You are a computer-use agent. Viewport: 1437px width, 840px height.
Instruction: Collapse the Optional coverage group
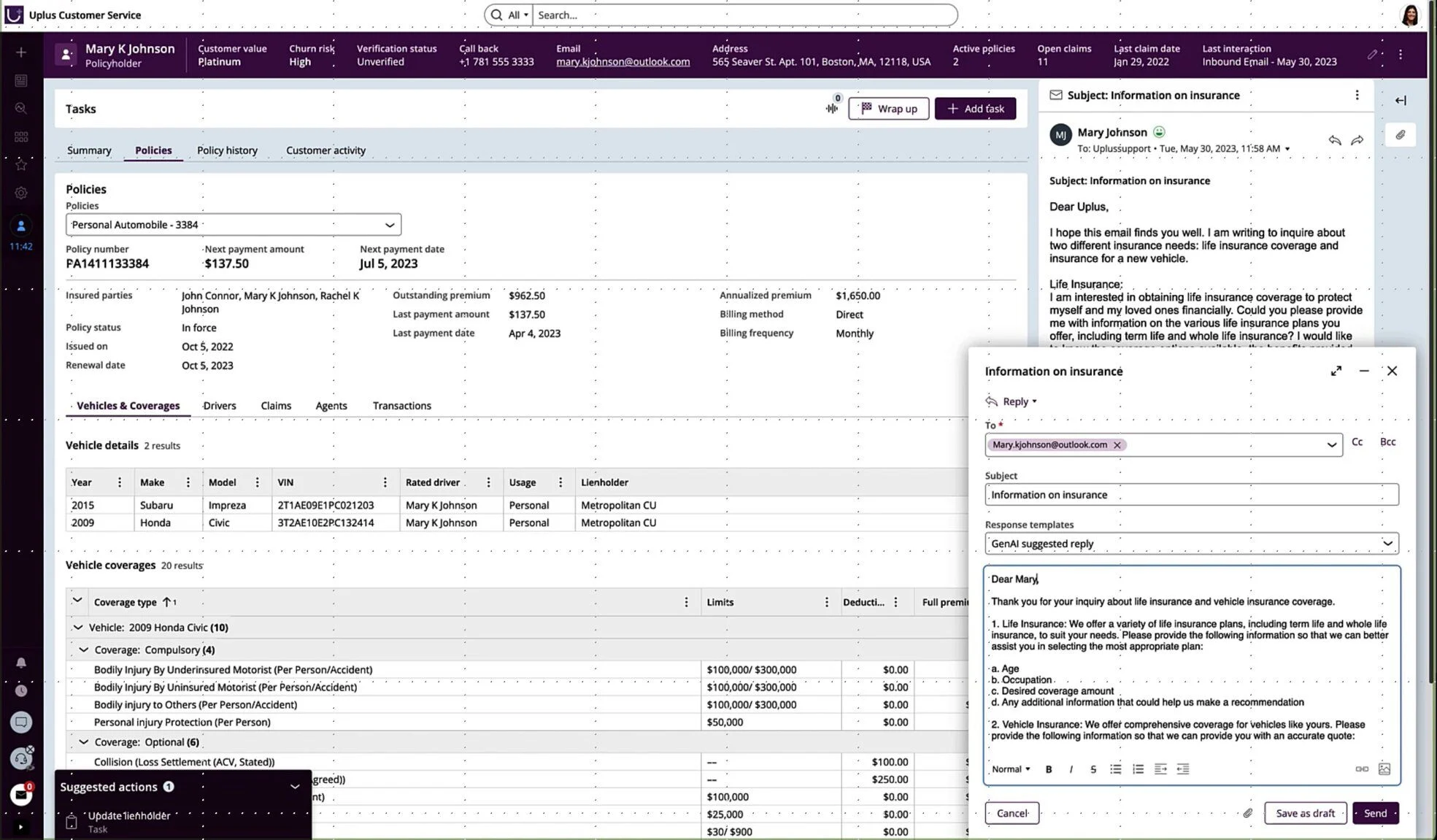[84, 742]
